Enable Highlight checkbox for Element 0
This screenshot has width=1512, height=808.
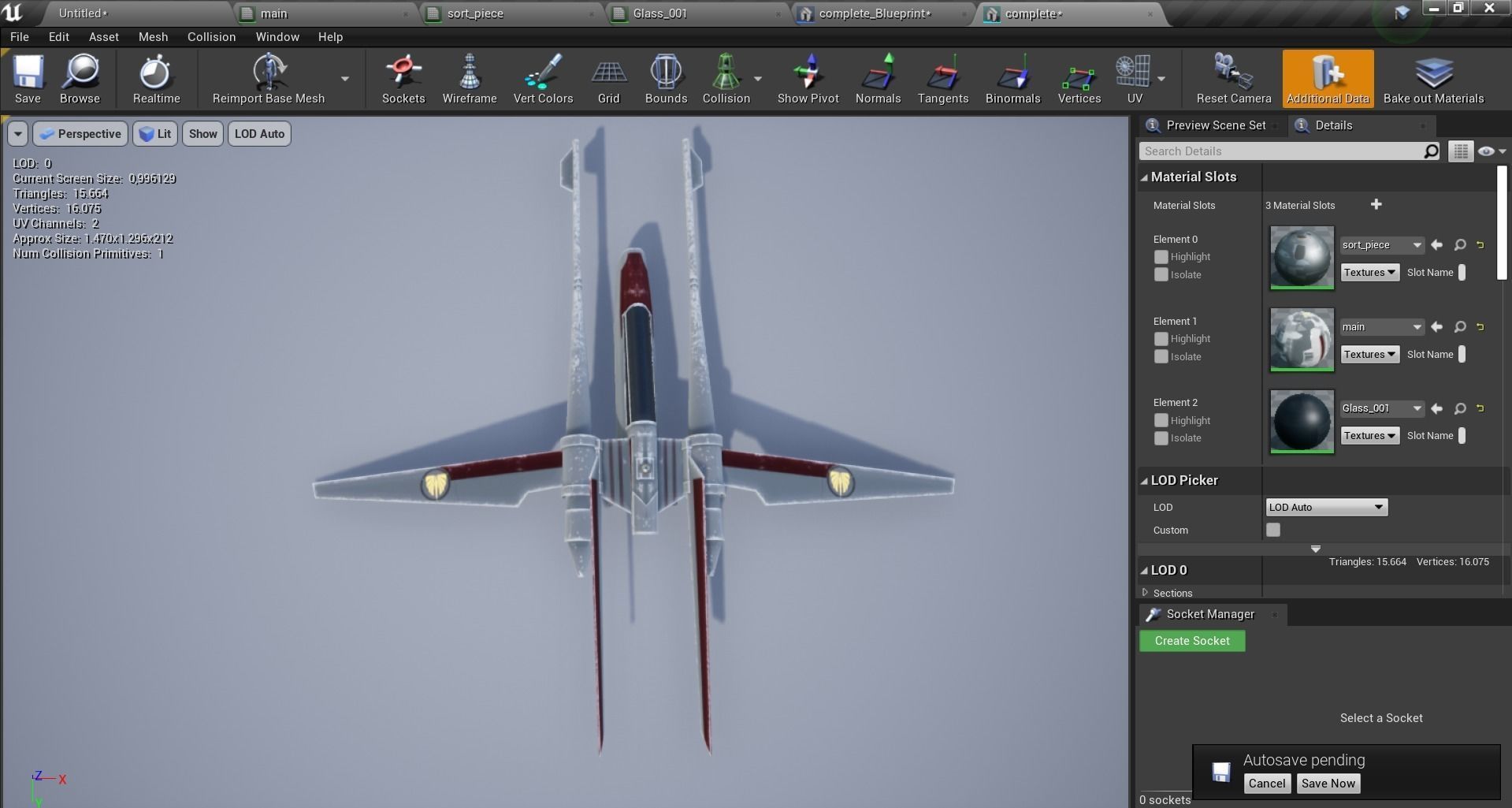1161,257
